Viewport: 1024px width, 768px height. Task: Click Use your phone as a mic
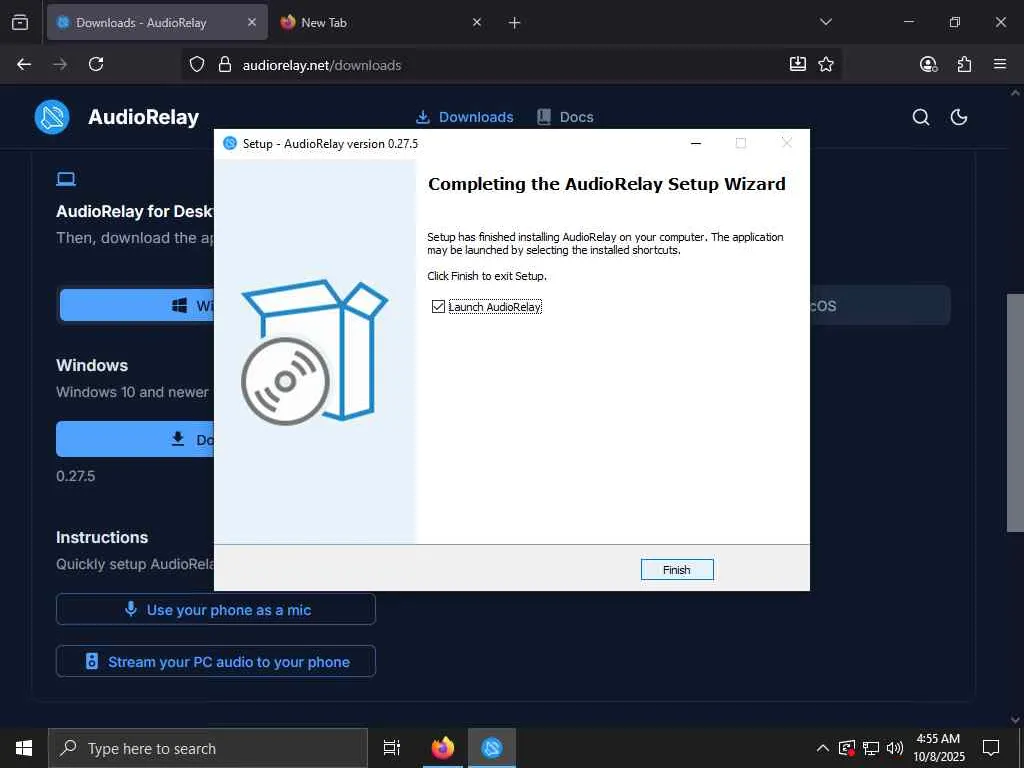point(216,609)
